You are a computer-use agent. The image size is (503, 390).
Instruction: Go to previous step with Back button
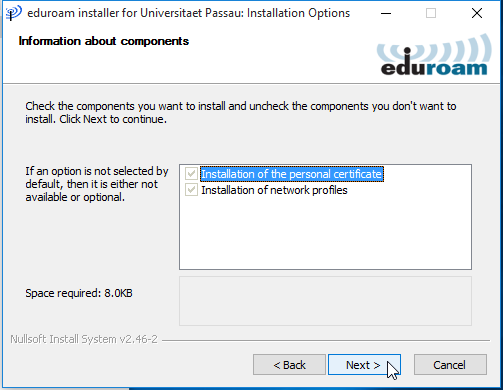click(289, 365)
